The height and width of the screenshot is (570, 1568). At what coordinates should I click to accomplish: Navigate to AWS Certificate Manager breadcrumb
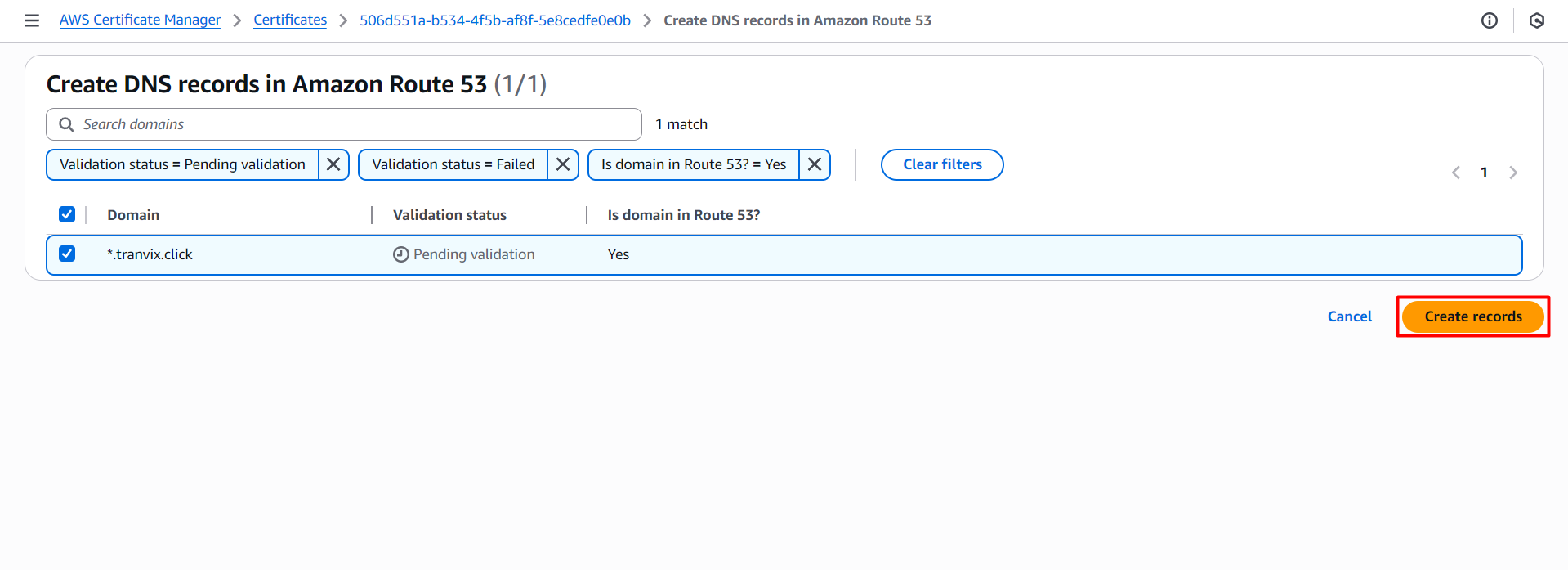140,20
